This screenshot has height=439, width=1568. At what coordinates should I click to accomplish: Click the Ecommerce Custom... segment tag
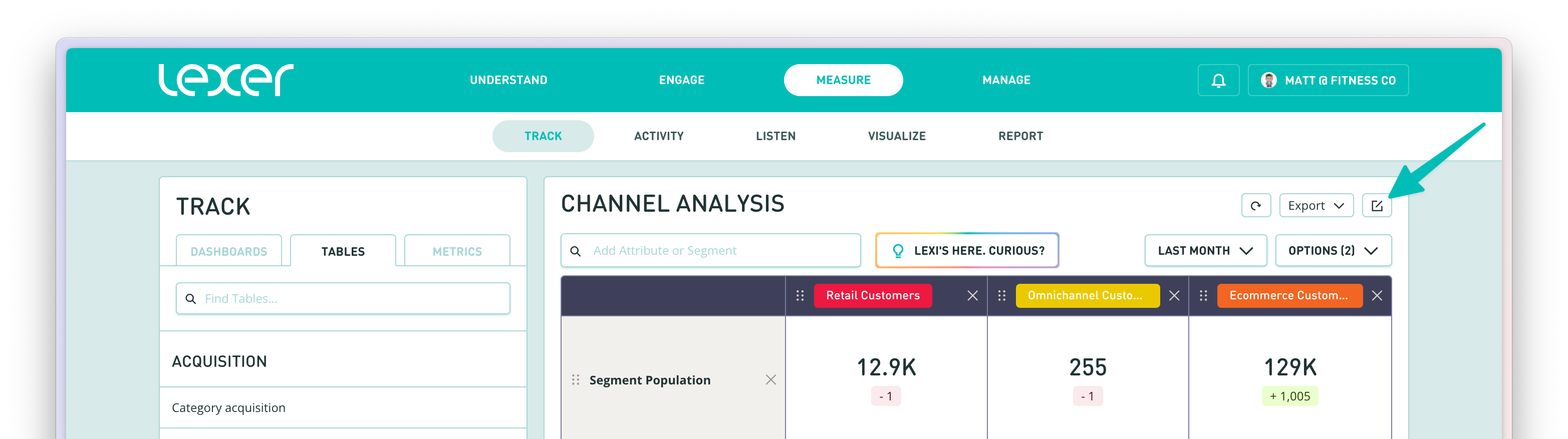point(1289,295)
